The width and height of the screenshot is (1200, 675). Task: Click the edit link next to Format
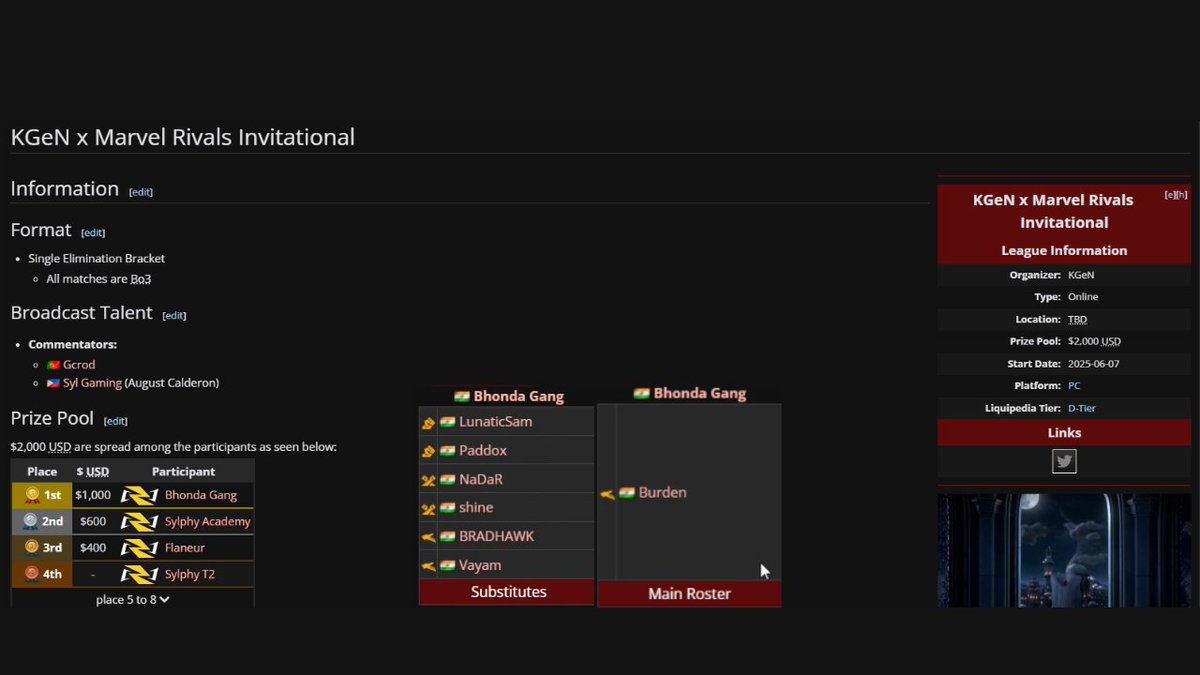(93, 233)
